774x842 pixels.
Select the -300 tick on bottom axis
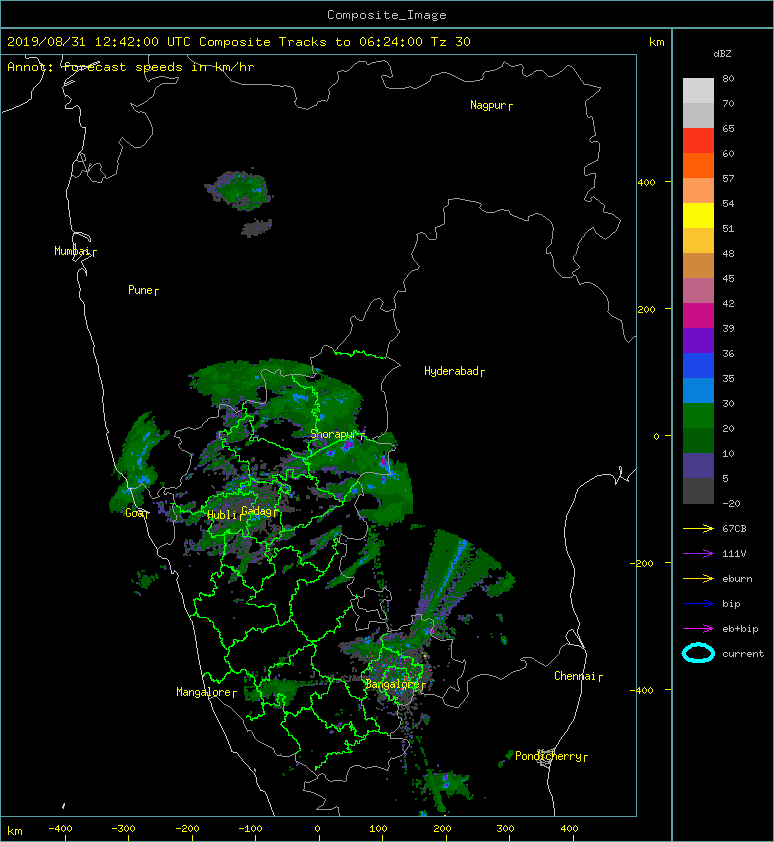pyautogui.click(x=123, y=829)
